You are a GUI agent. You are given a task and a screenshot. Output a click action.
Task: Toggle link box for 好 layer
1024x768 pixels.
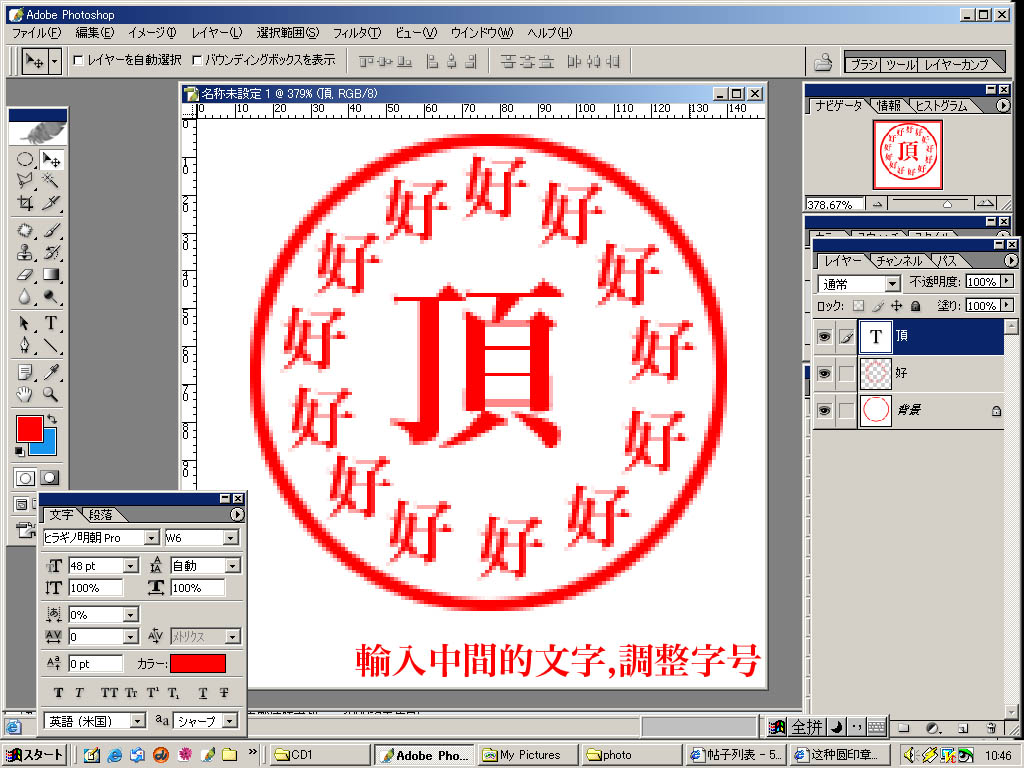coord(846,374)
